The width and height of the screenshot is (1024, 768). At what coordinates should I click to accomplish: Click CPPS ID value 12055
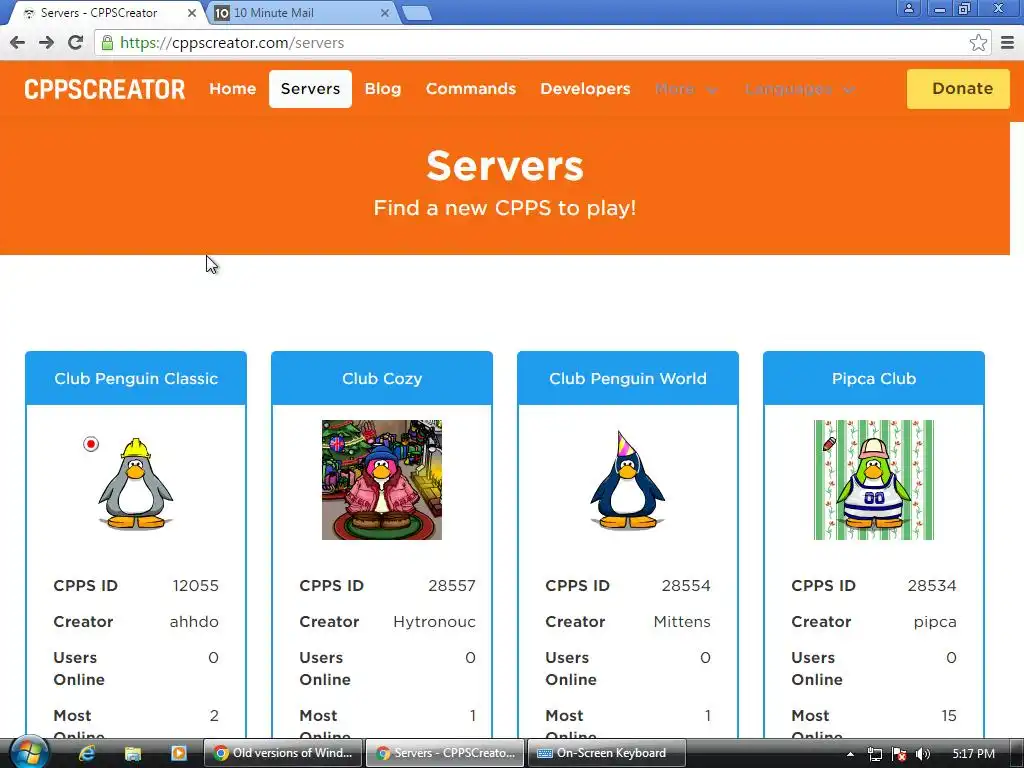pyautogui.click(x=195, y=586)
